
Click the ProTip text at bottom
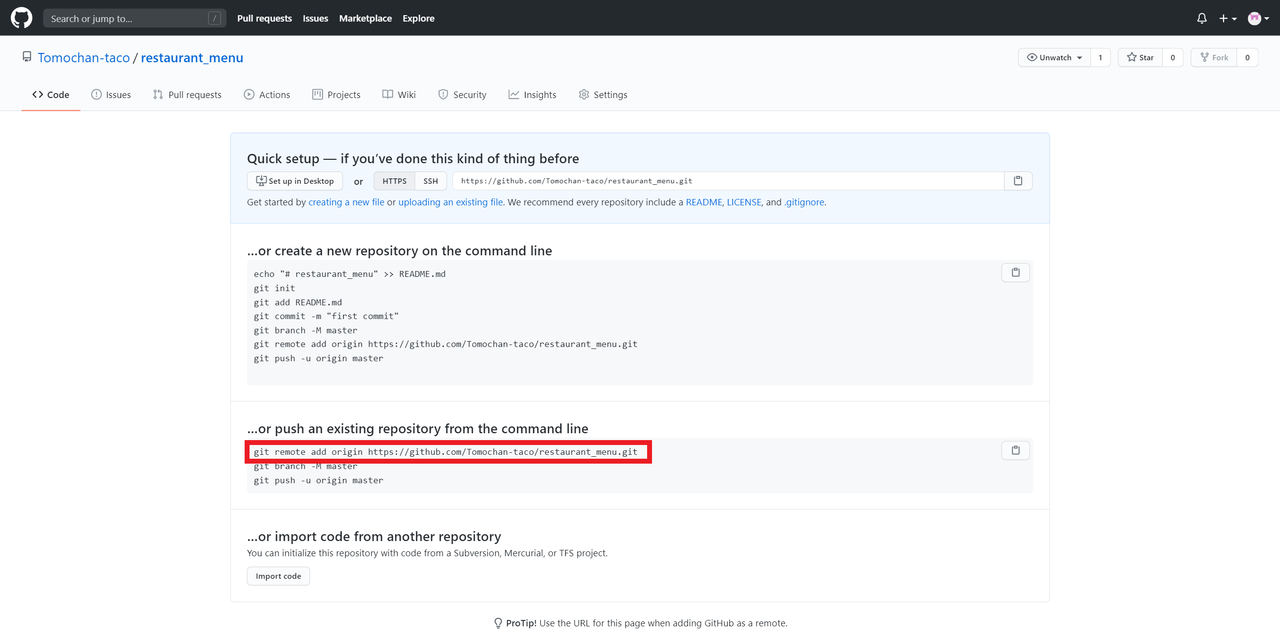click(640, 623)
